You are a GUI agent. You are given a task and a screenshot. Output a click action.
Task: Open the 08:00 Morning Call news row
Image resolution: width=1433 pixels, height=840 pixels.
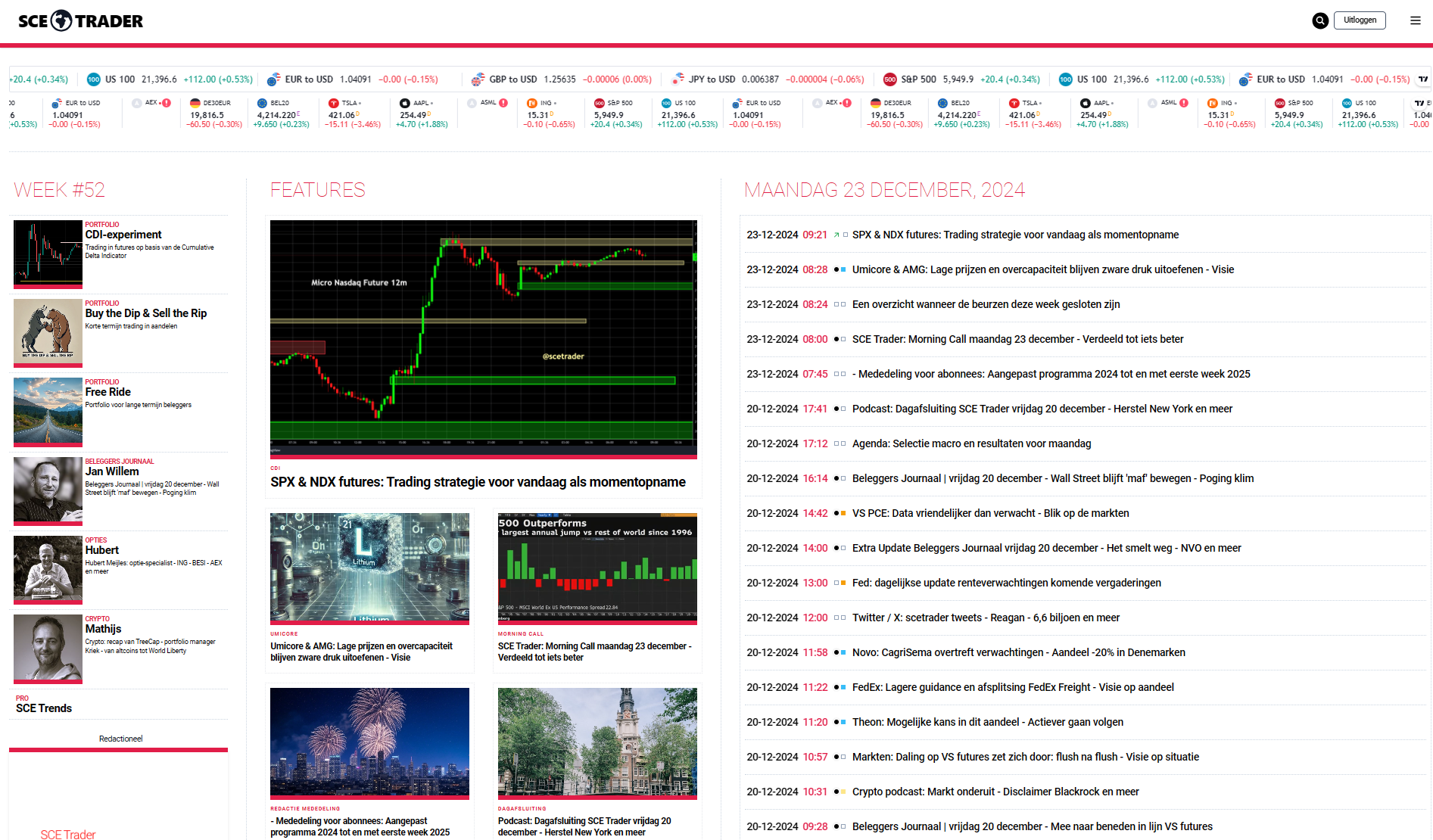click(x=1084, y=340)
